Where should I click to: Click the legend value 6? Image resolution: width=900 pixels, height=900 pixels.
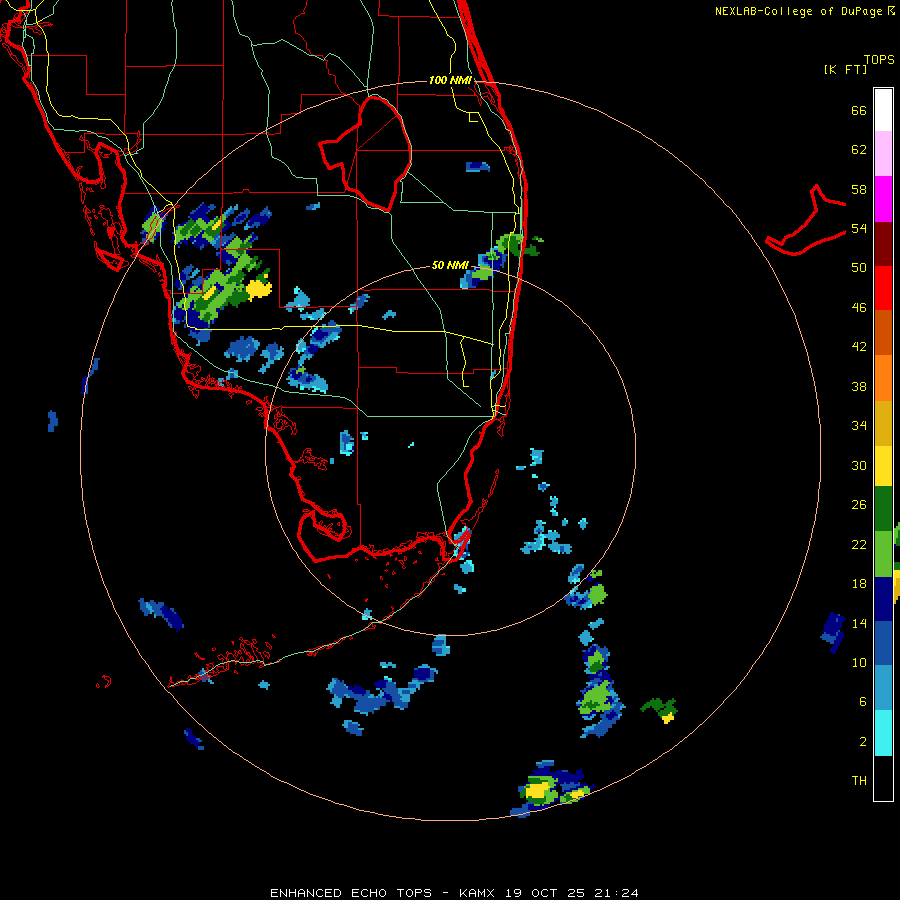(x=863, y=702)
